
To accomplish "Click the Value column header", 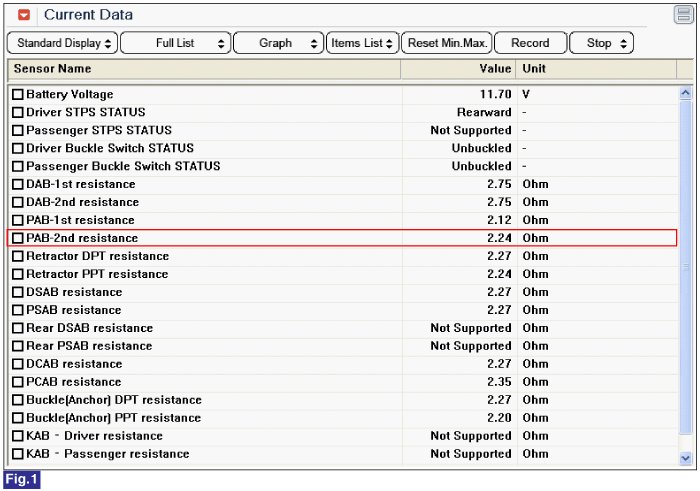I will pos(458,69).
